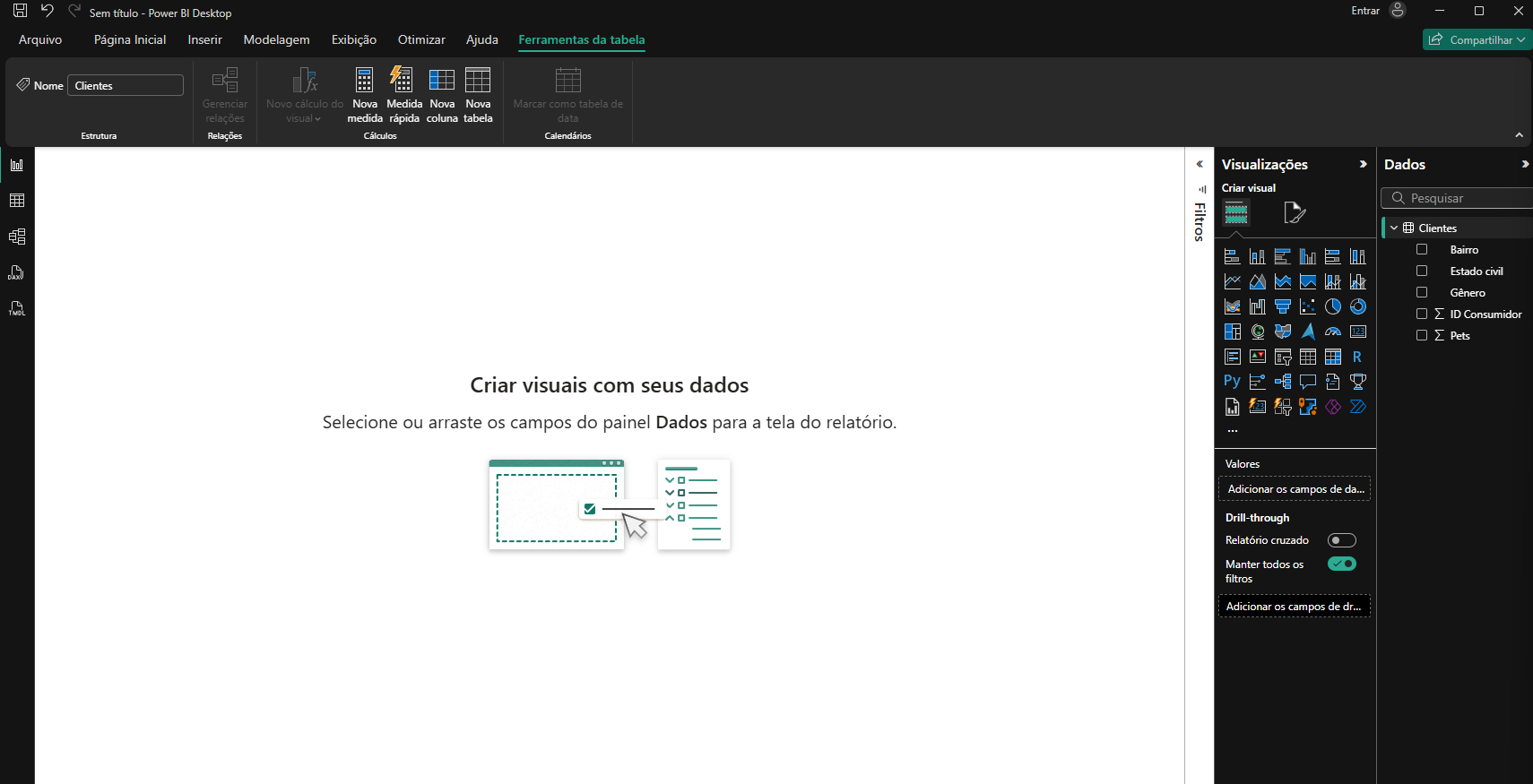
Task: Open TMDL view in left sidebar
Action: (x=17, y=308)
